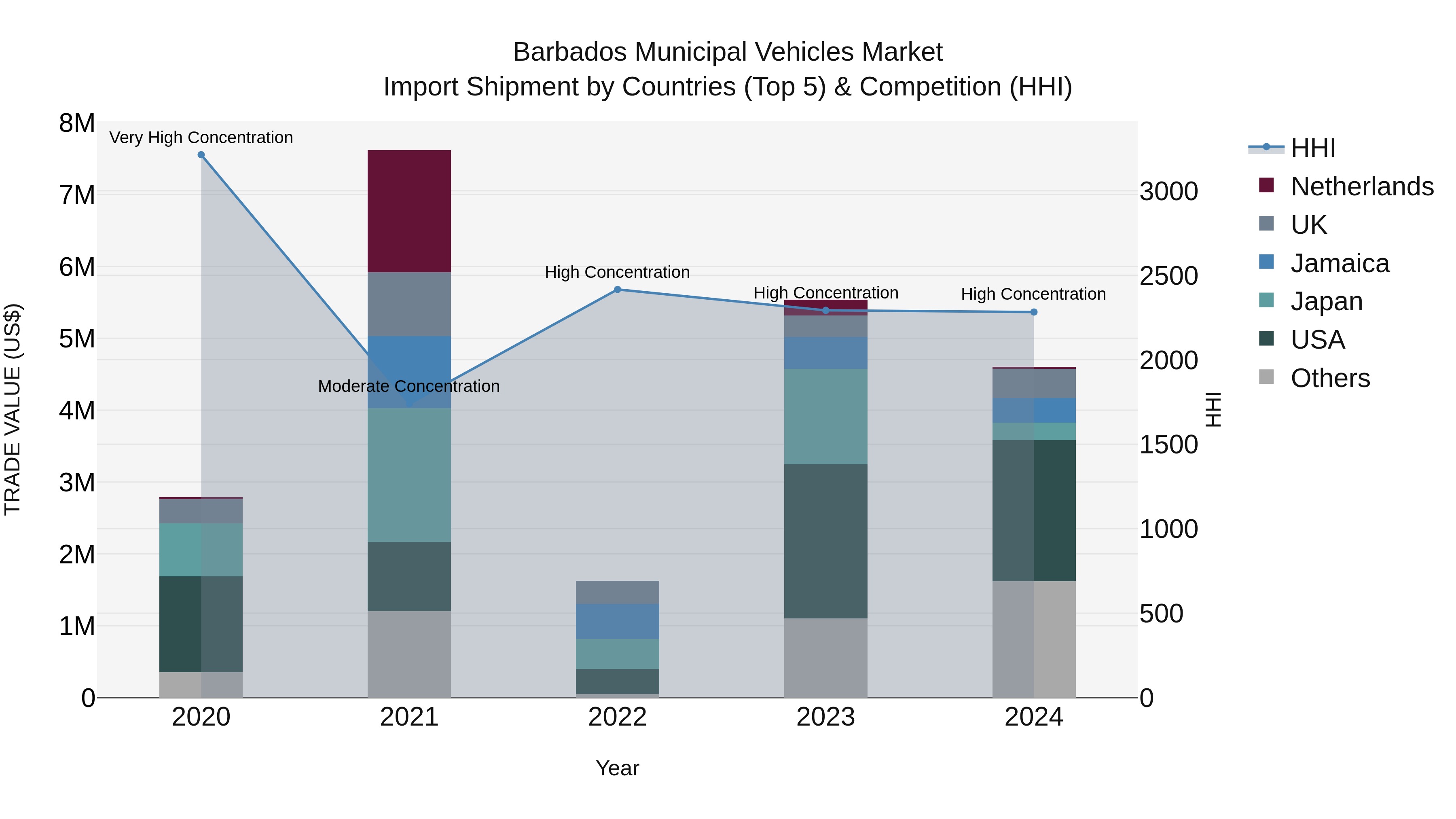Click the 1500 right axis tick label
This screenshot has width=1456, height=819.
1168,444
